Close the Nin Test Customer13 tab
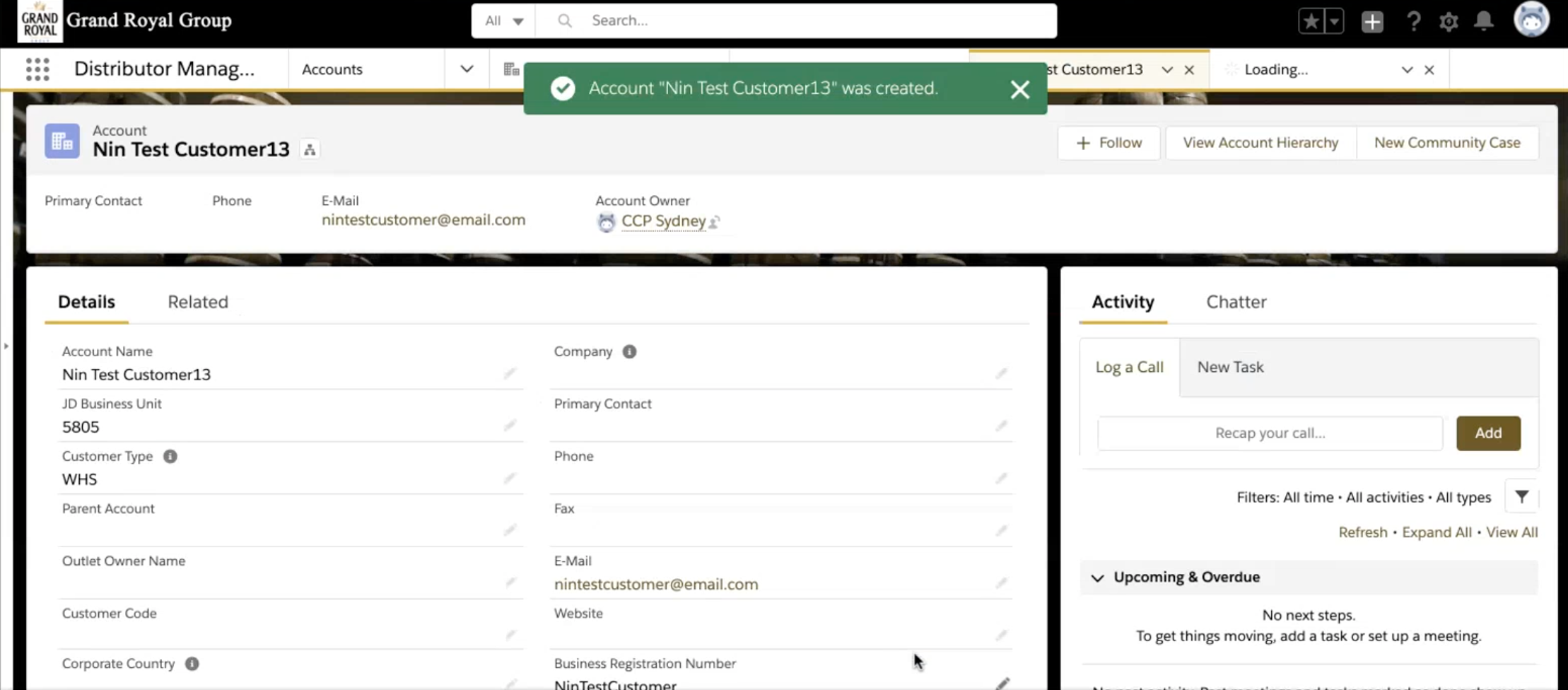1568x690 pixels. [x=1189, y=69]
